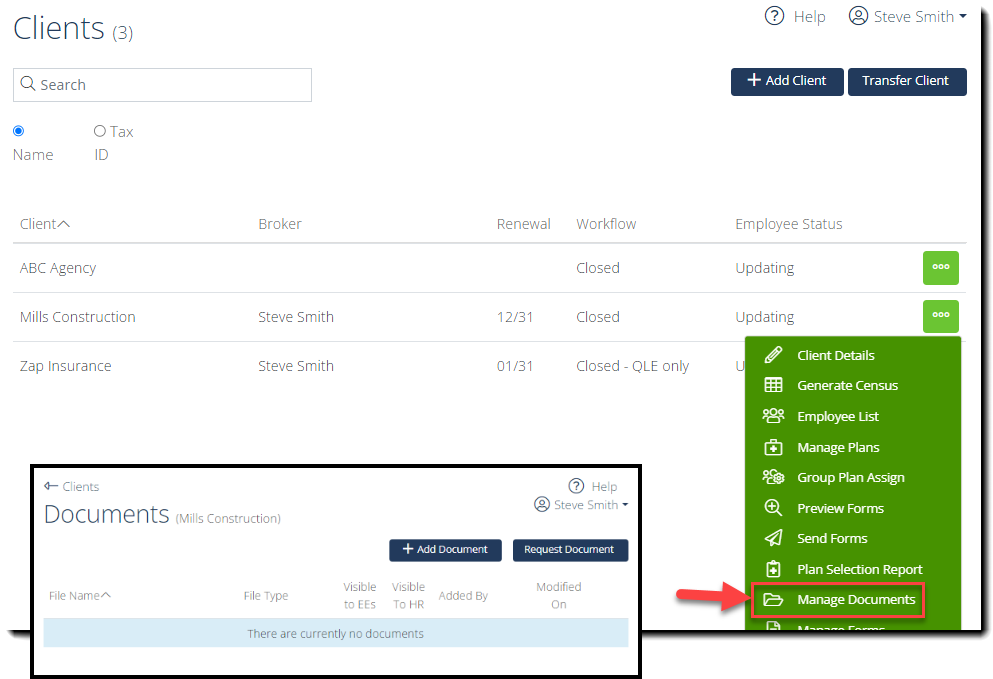
Task: Click the Steve Smith user avatar icon at top
Action: 858,16
